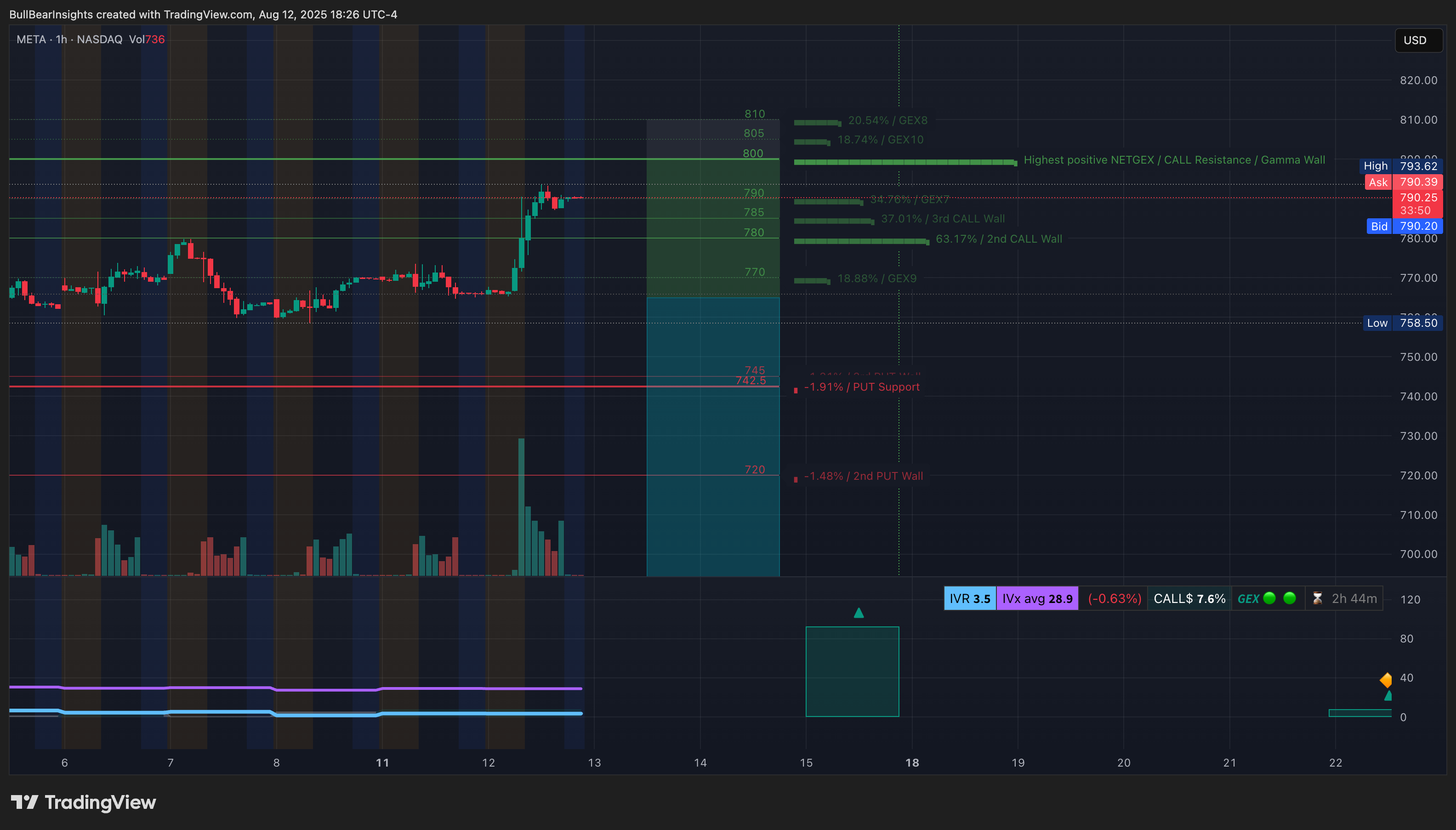Click the IVx avg 28.9 badge
Viewport: 1456px width, 830px height.
tap(1037, 598)
